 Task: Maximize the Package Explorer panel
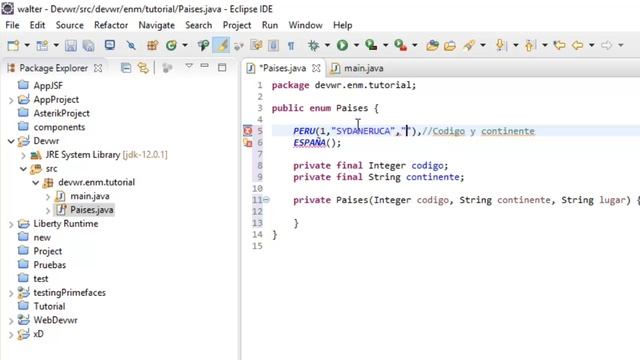coord(222,67)
